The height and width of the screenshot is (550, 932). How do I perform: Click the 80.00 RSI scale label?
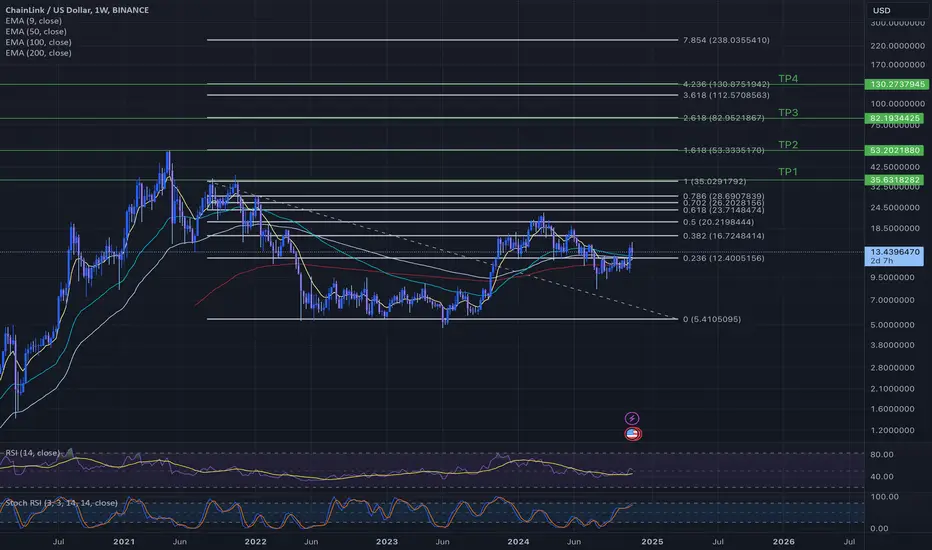click(882, 455)
